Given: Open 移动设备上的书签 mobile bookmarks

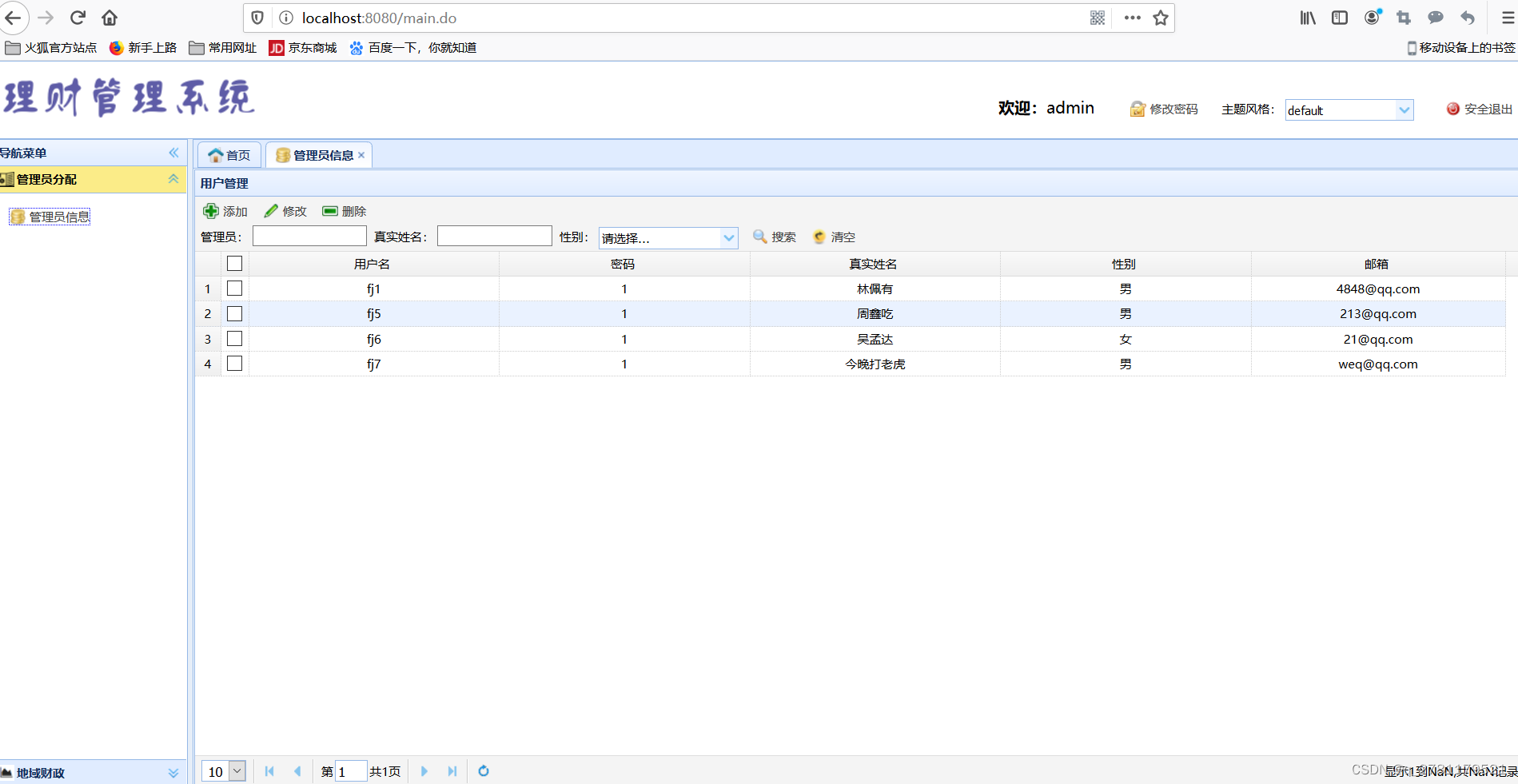Looking at the screenshot, I should (1460, 48).
